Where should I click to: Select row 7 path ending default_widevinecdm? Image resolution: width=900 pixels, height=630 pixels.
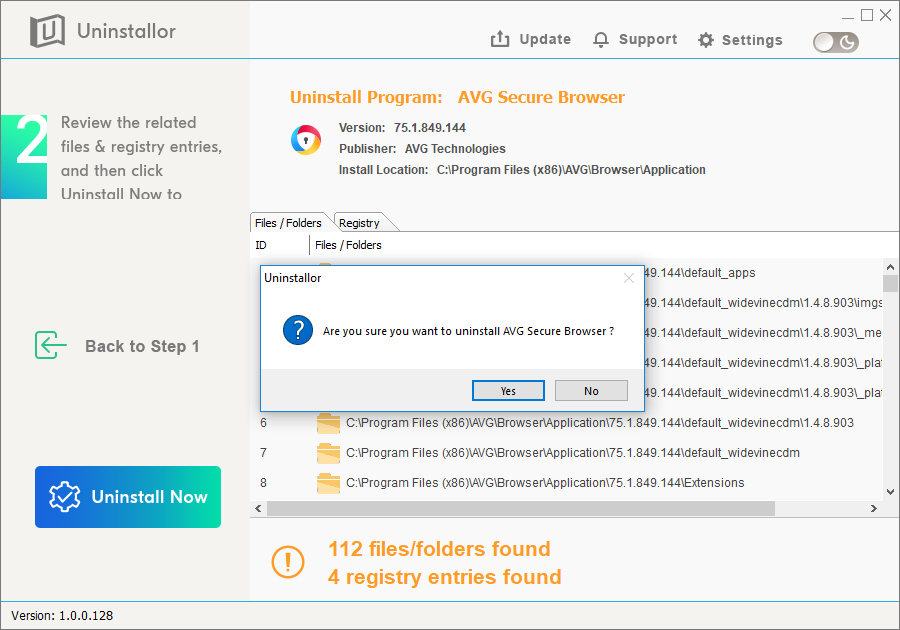pos(573,453)
